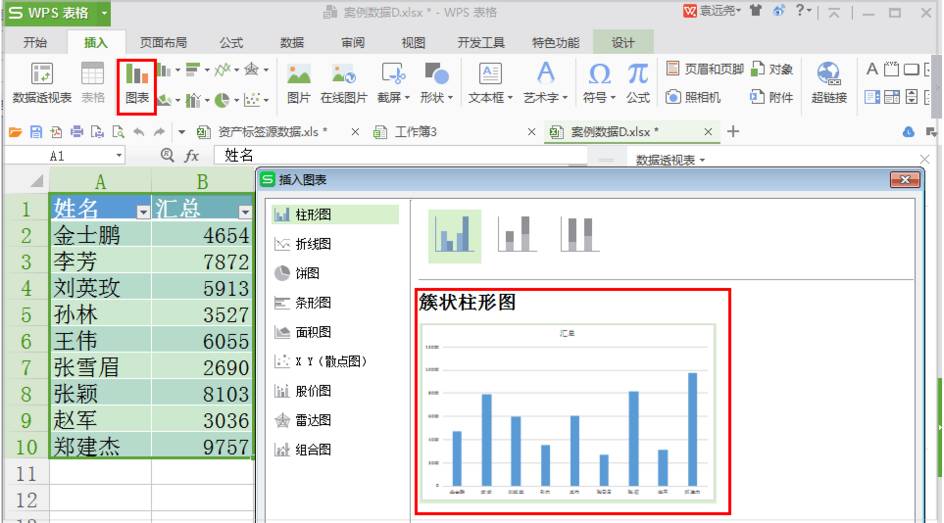The image size is (944, 523).
Task: Switch to the 审阅 ribbon tab
Action: (353, 43)
